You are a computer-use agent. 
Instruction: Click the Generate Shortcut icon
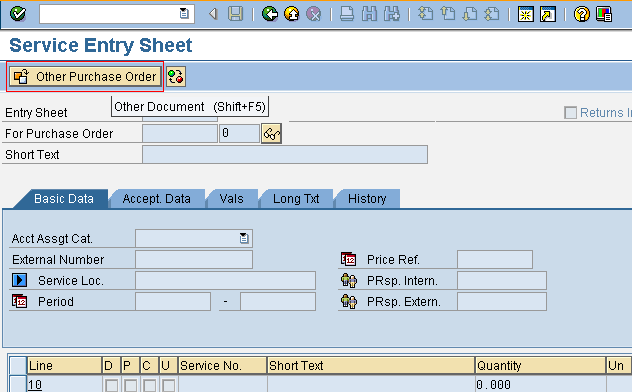[x=548, y=14]
